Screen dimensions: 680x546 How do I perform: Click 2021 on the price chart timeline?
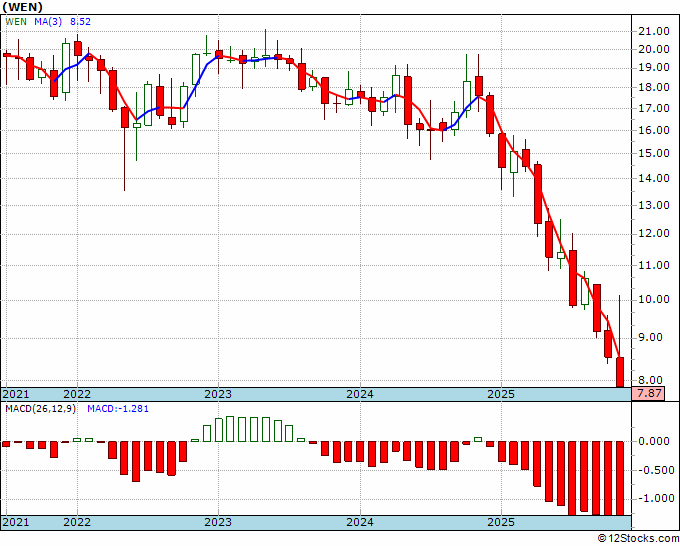pyautogui.click(x=16, y=394)
